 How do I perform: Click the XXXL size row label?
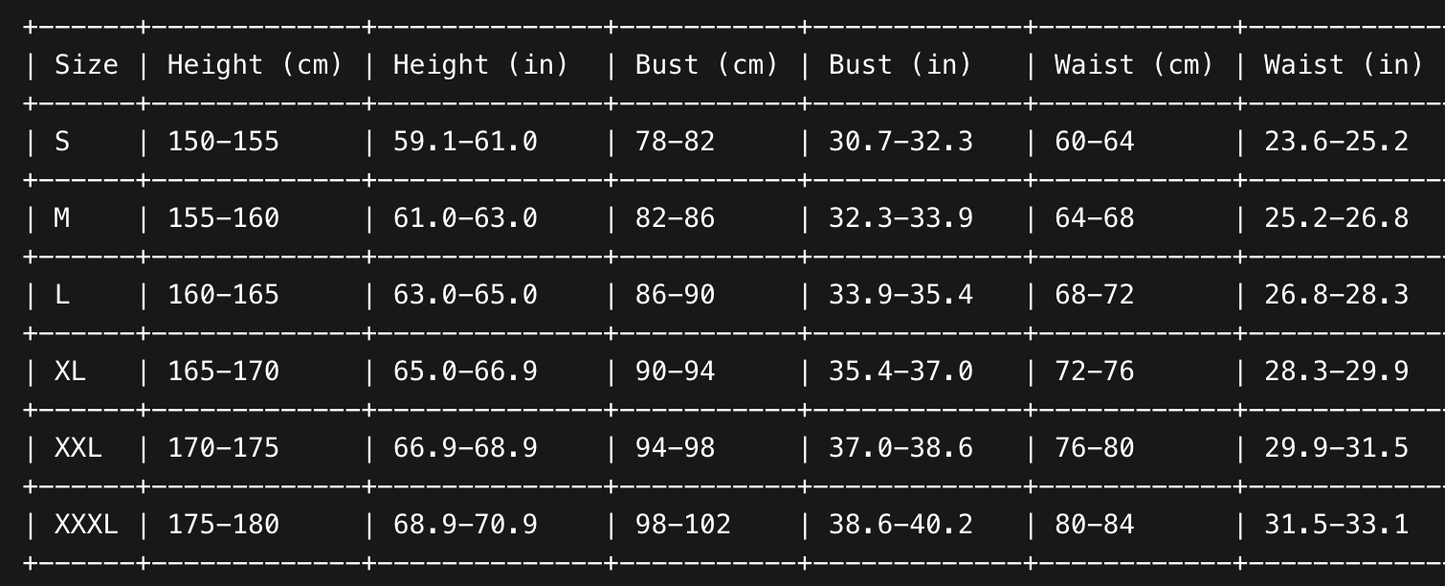tap(86, 524)
